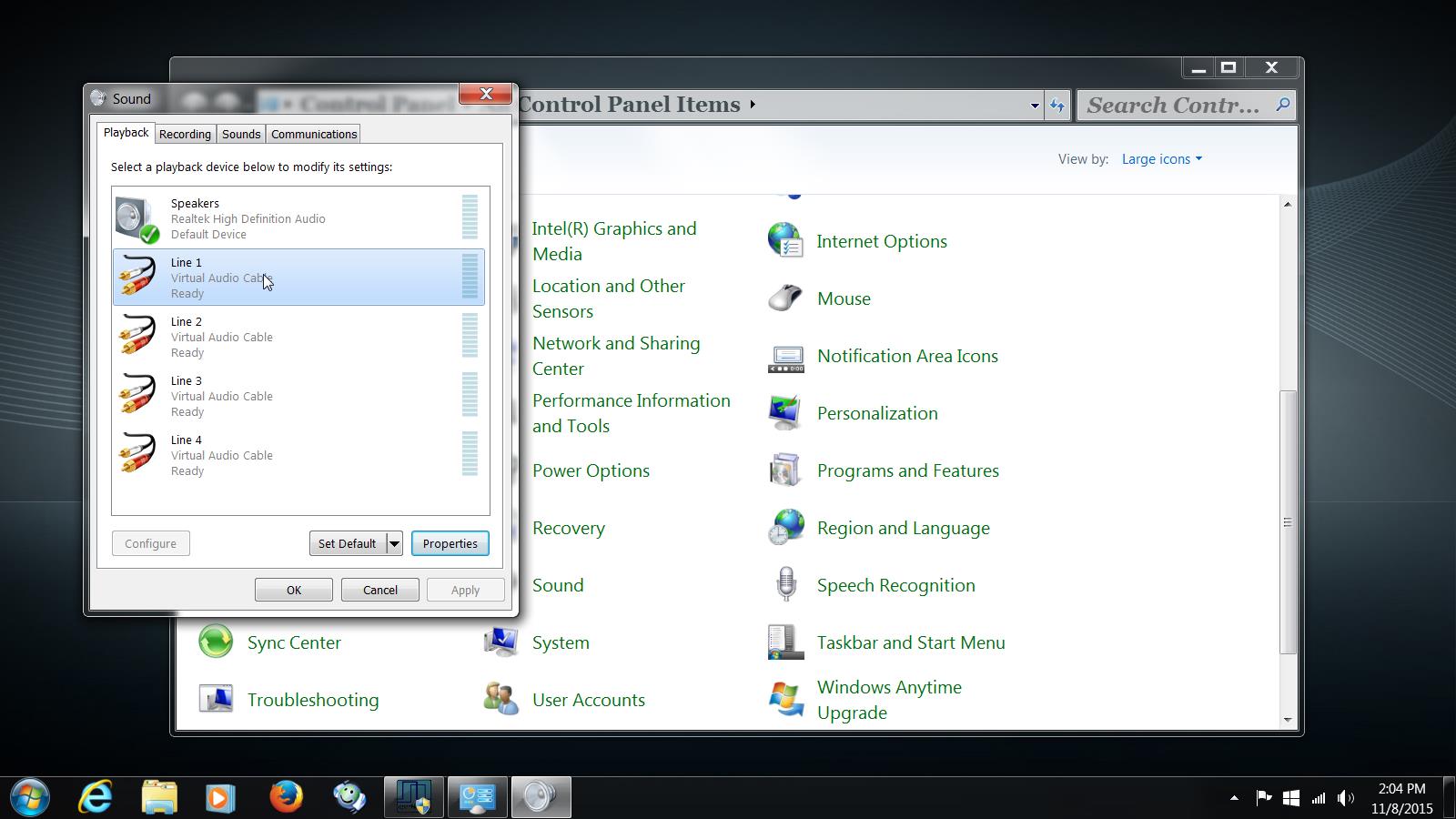Expand the Set Default dropdown arrow
The height and width of the screenshot is (819, 1456).
[394, 543]
